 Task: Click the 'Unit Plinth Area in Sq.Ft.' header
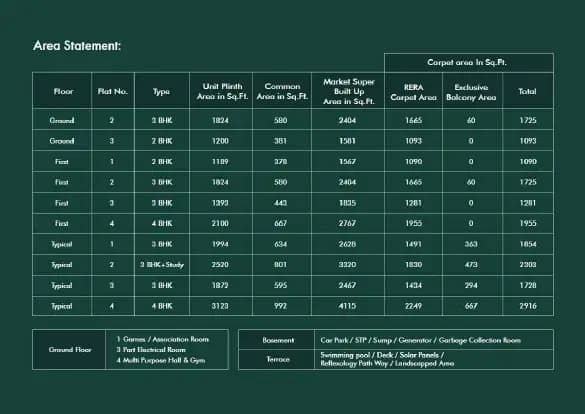(x=222, y=91)
